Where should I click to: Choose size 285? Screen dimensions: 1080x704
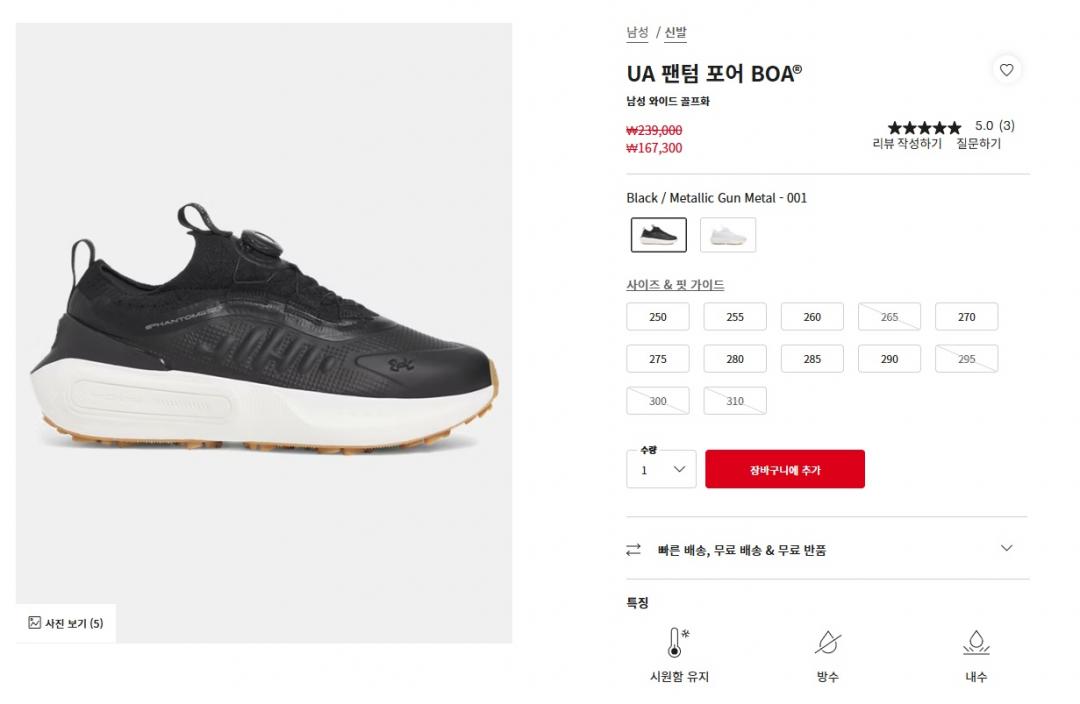[x=812, y=359]
